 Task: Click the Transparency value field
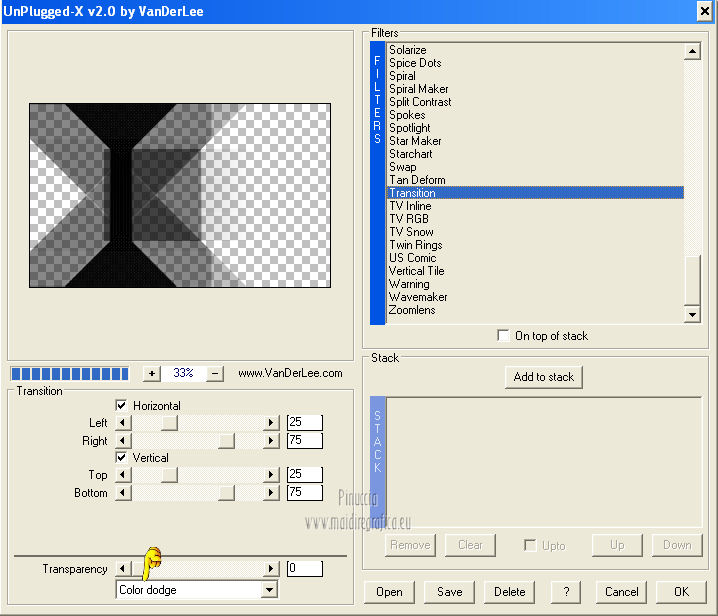305,569
